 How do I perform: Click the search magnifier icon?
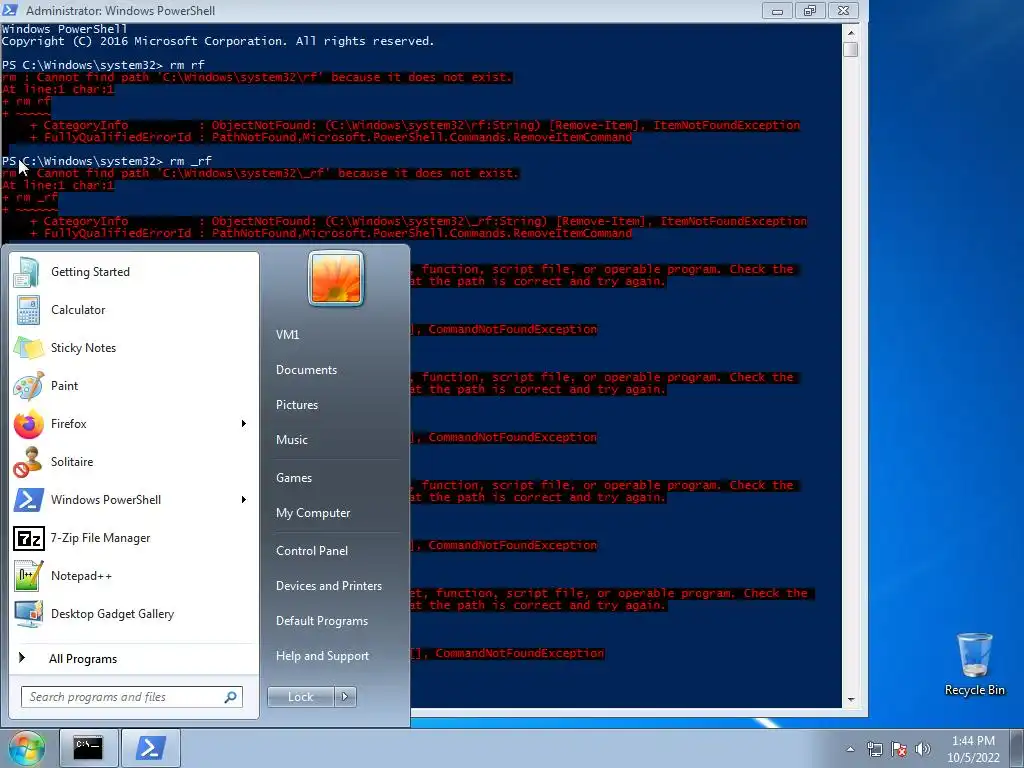(x=231, y=697)
